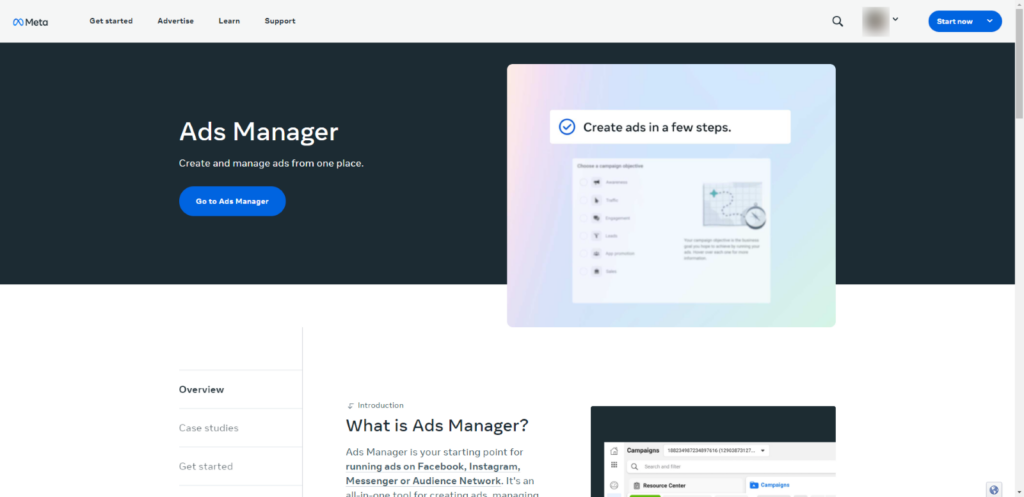Click the Go to Ads Manager button

click(232, 201)
